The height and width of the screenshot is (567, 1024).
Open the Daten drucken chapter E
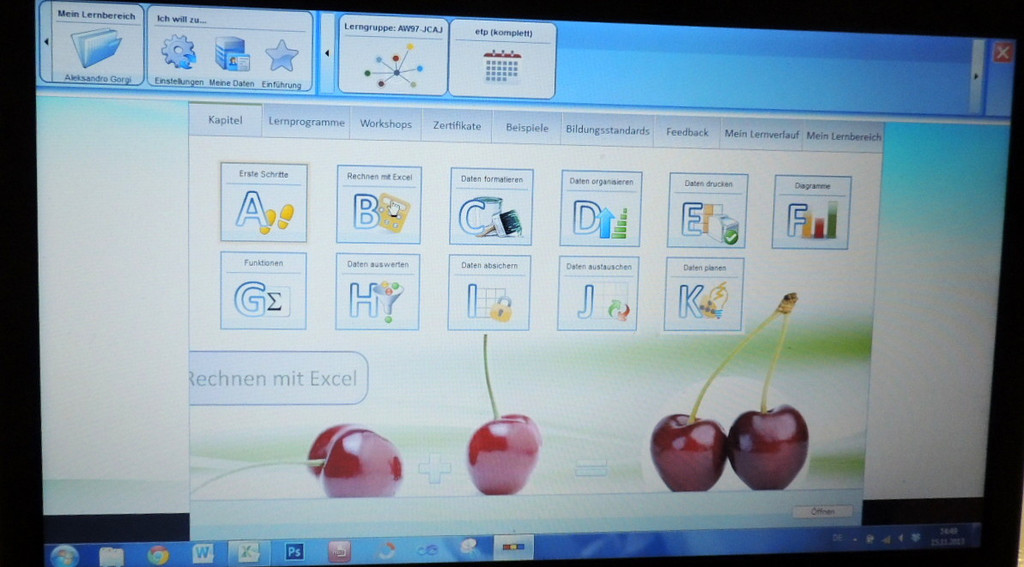point(708,212)
